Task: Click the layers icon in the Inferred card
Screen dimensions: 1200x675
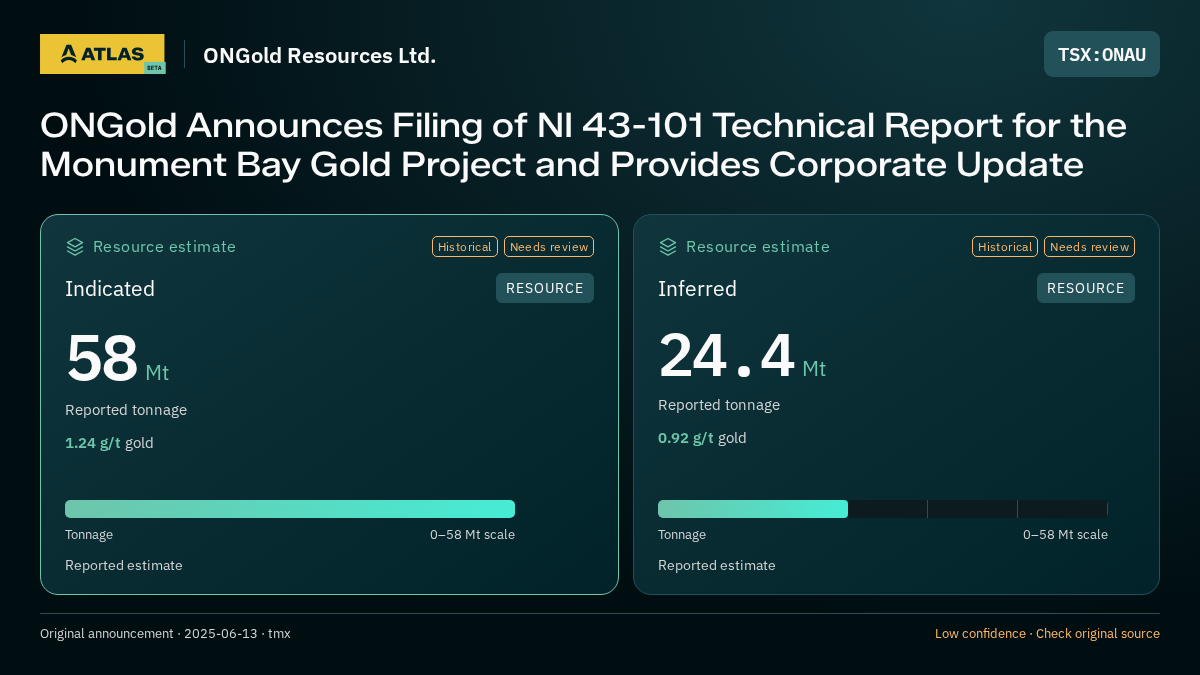Action: pyautogui.click(x=668, y=247)
